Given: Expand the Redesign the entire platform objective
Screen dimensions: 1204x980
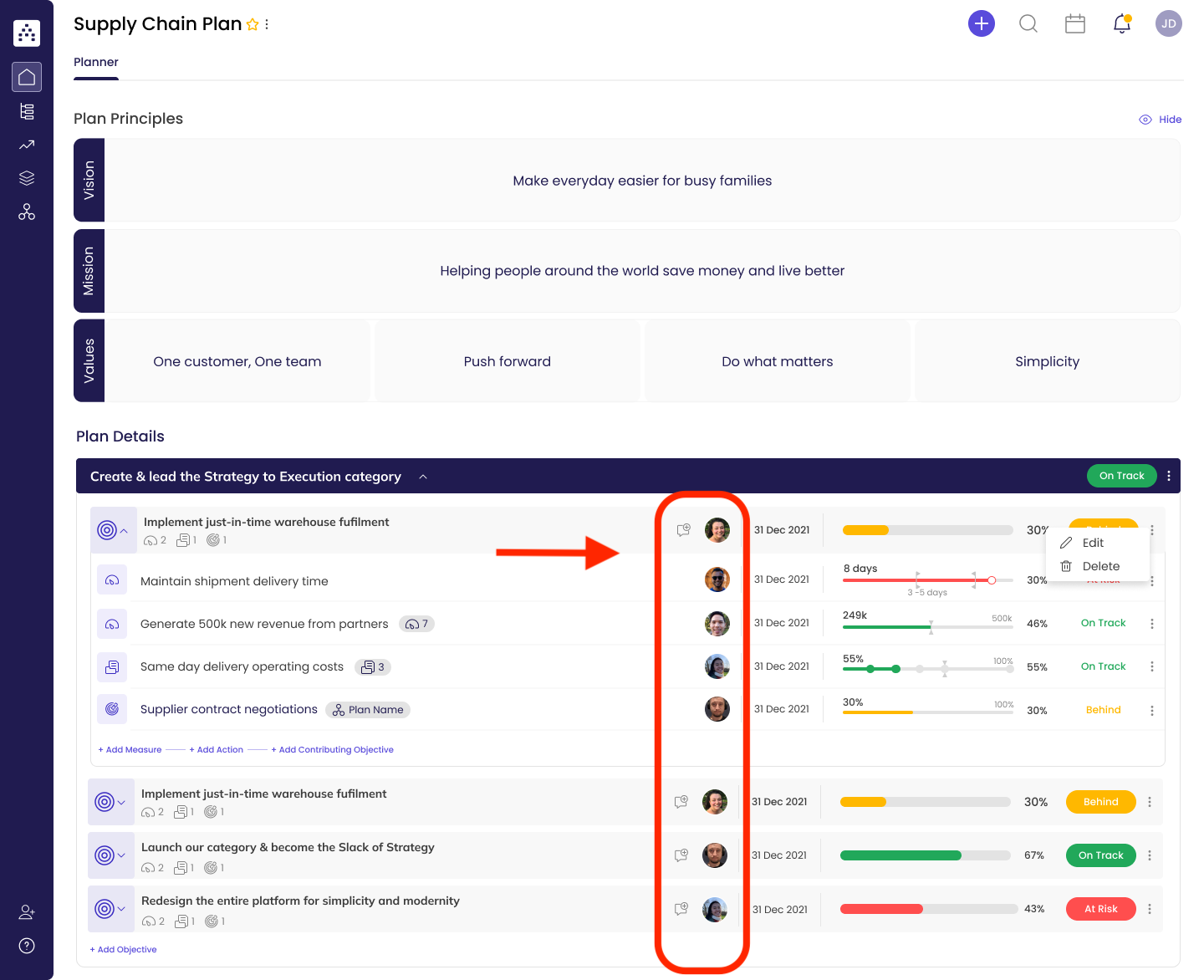Looking at the screenshot, I should [110, 909].
